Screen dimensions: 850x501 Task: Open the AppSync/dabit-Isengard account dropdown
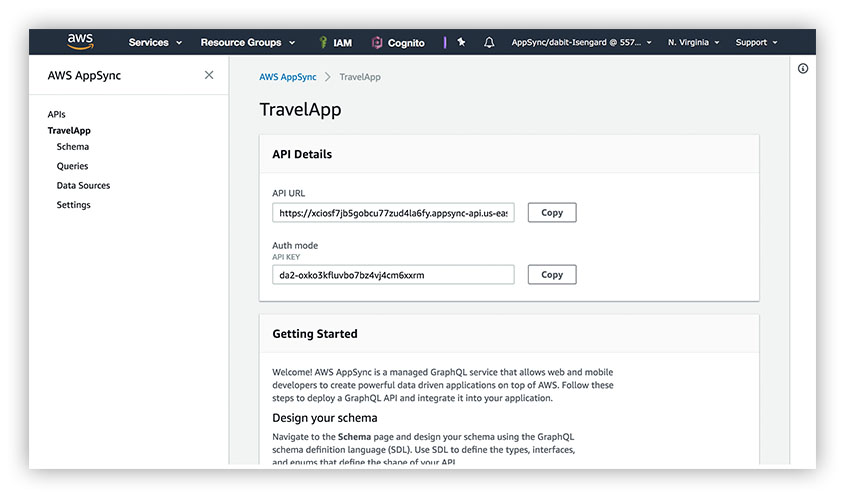click(x=582, y=42)
